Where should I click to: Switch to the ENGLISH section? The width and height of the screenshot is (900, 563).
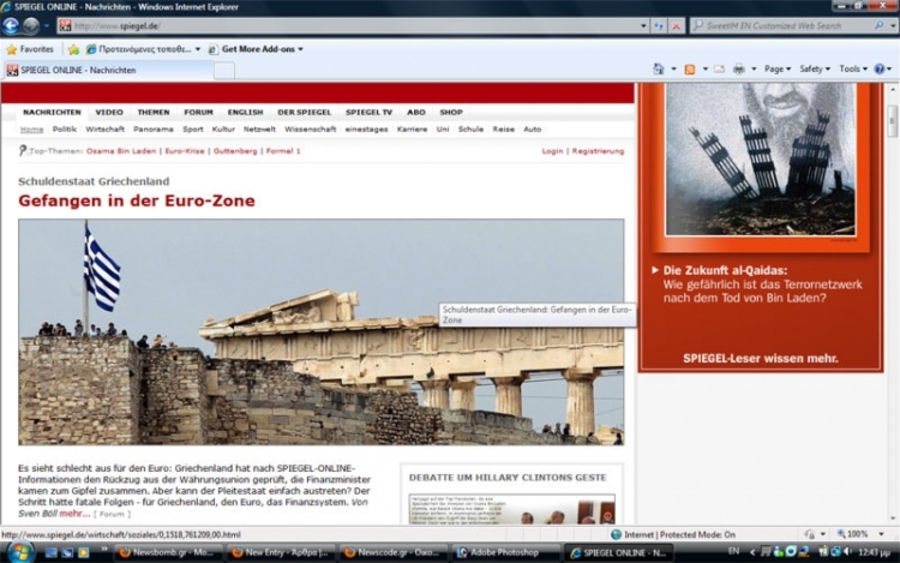245,112
